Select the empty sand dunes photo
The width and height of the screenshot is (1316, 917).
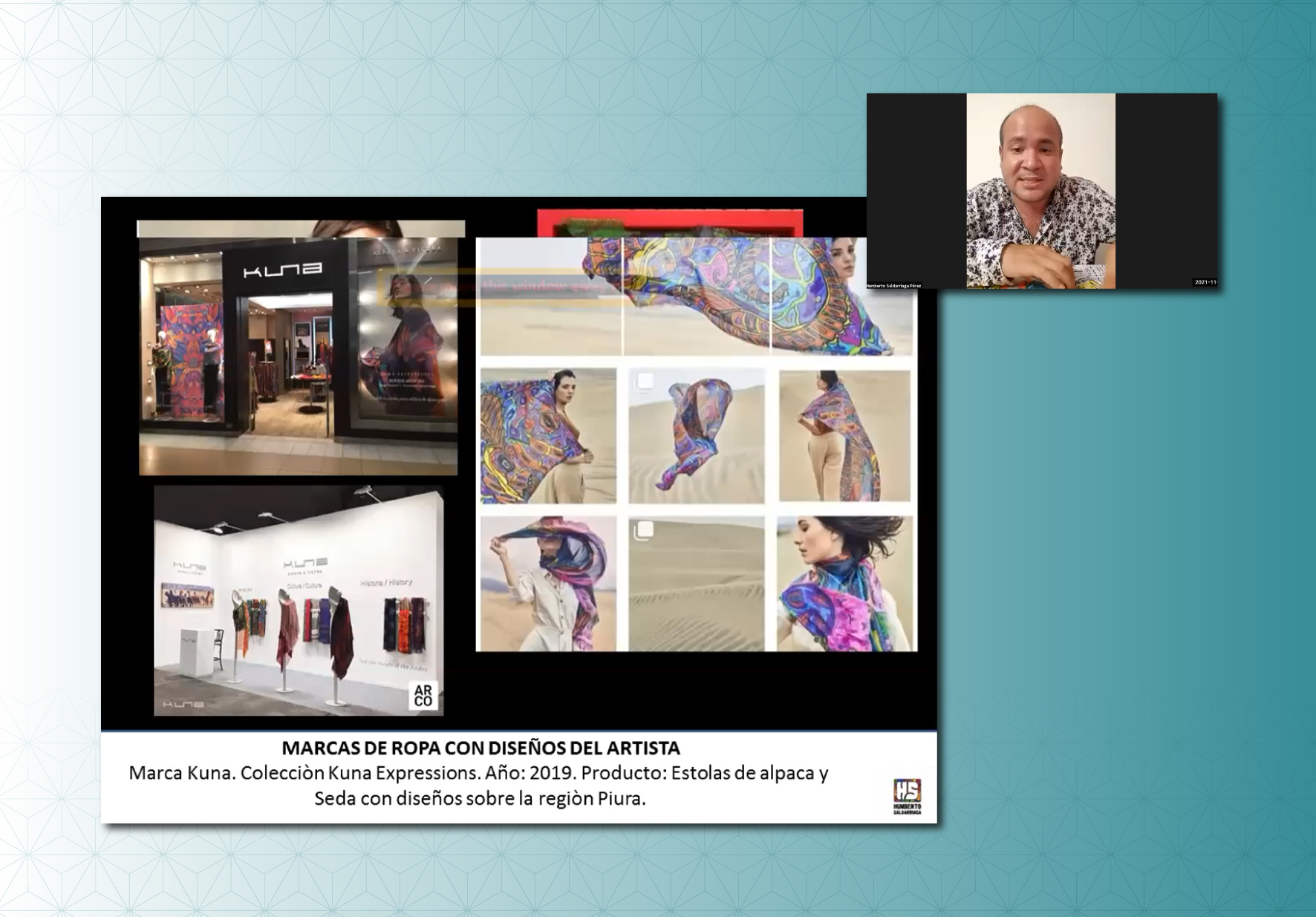pyautogui.click(x=696, y=584)
